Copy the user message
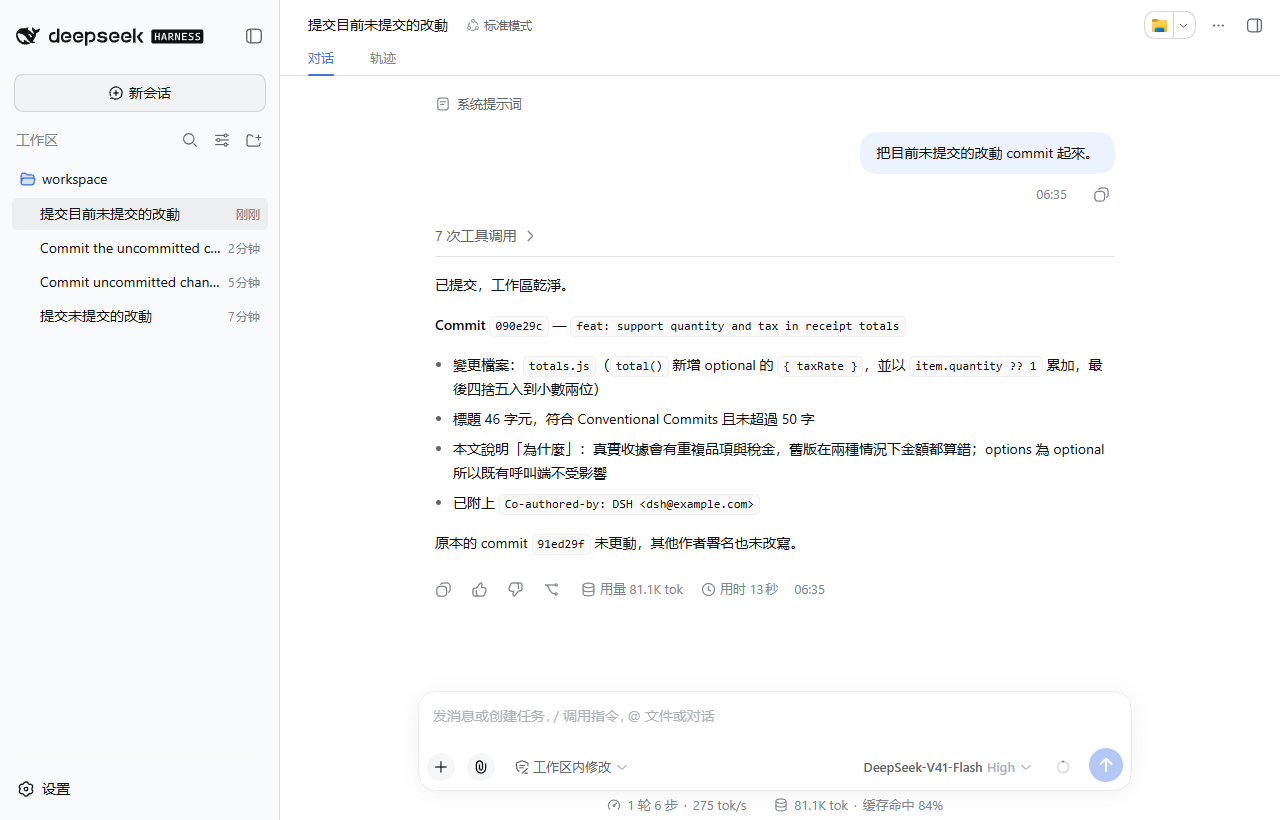Viewport: 1280px width, 820px height. coord(1101,195)
